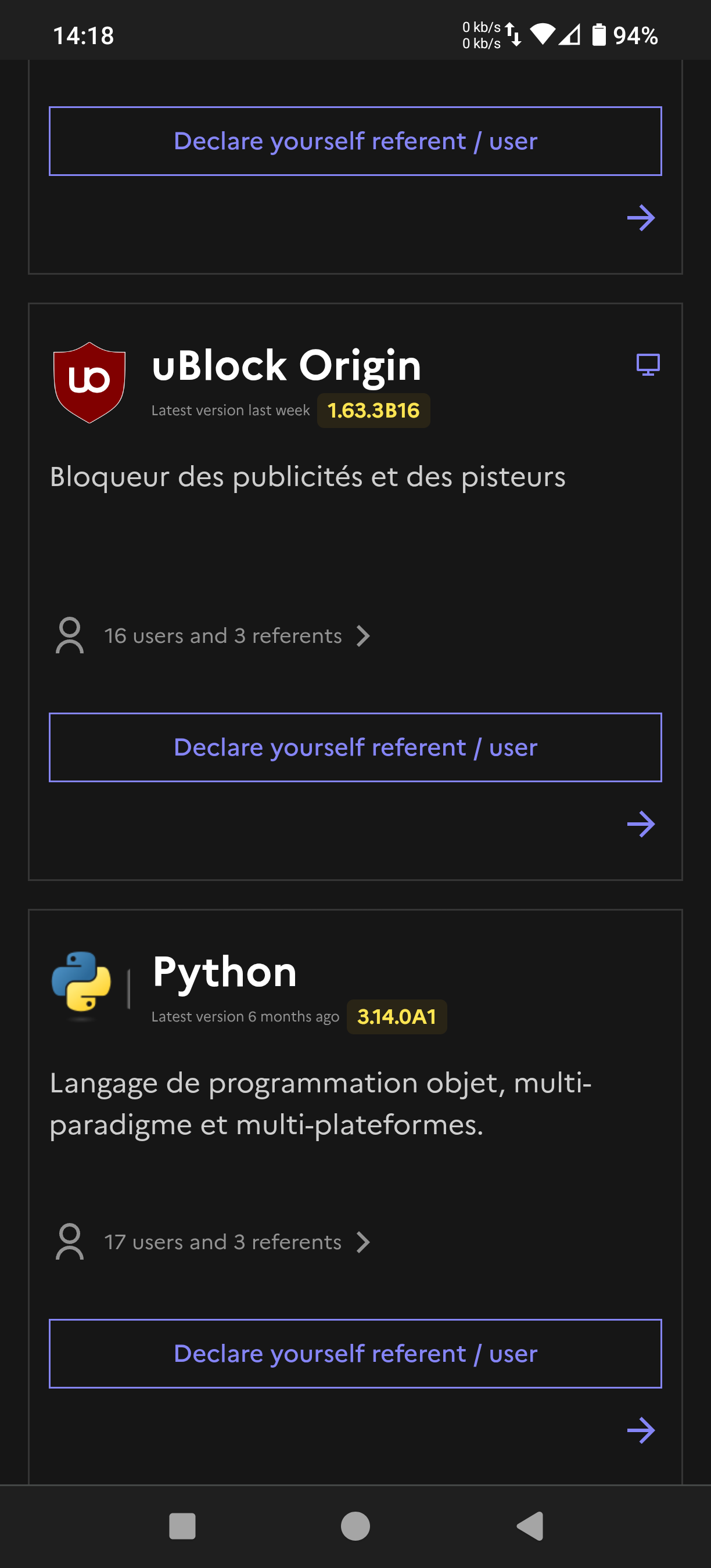This screenshot has width=711, height=1568.
Task: Tap the user silhouette icon under Python
Action: [x=70, y=1242]
